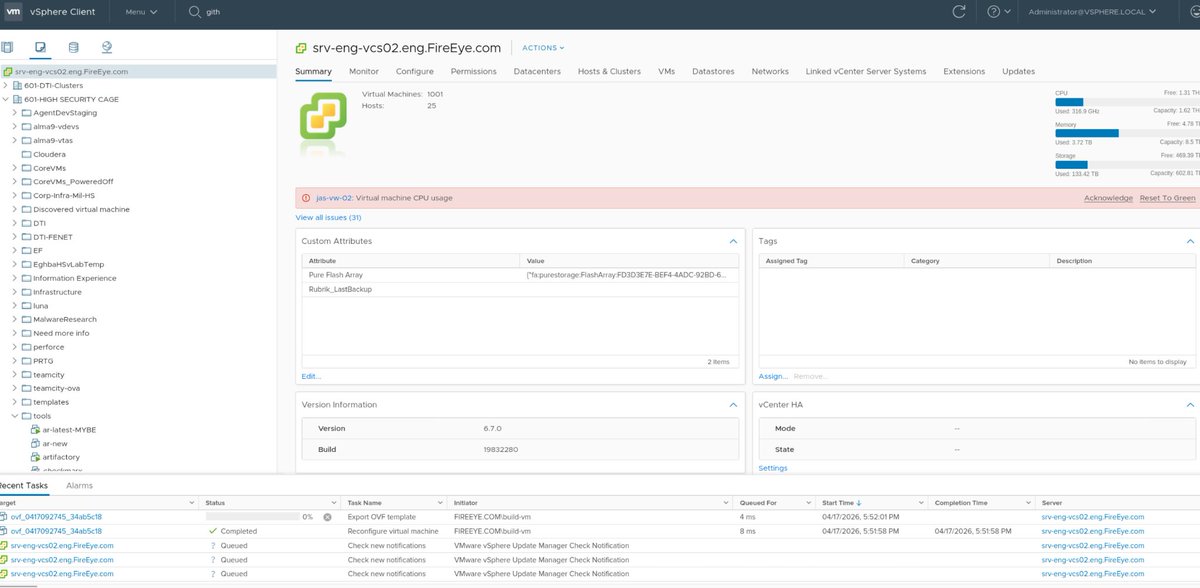Screen dimensions: 1200x588
Task: Collapse the Version Information panel
Action: [733, 405]
